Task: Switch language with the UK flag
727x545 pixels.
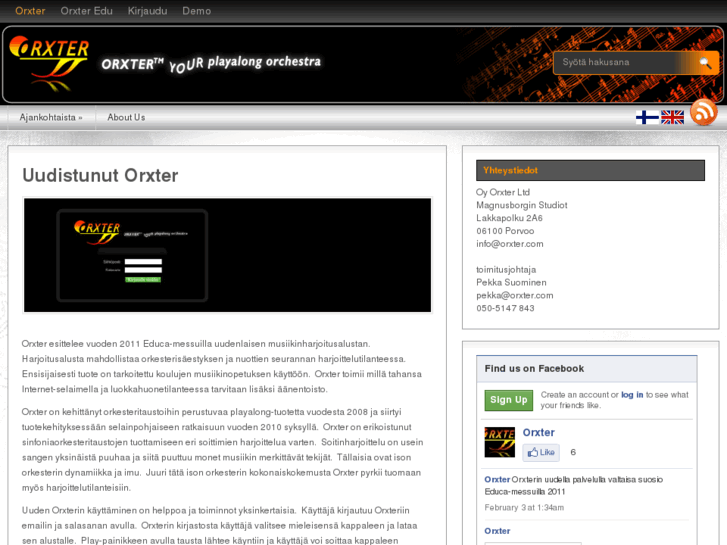Action: pyautogui.click(x=672, y=117)
